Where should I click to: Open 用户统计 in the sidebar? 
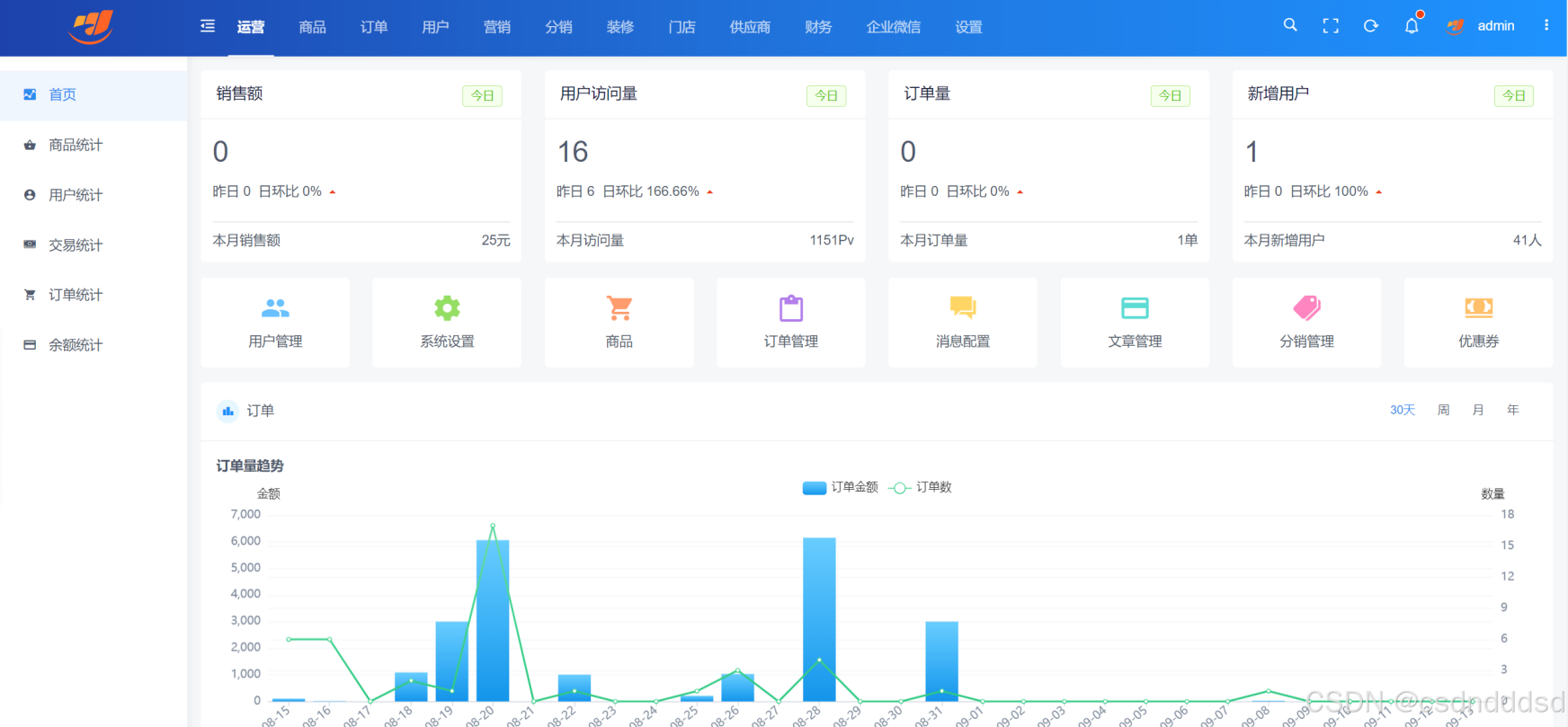tap(94, 195)
